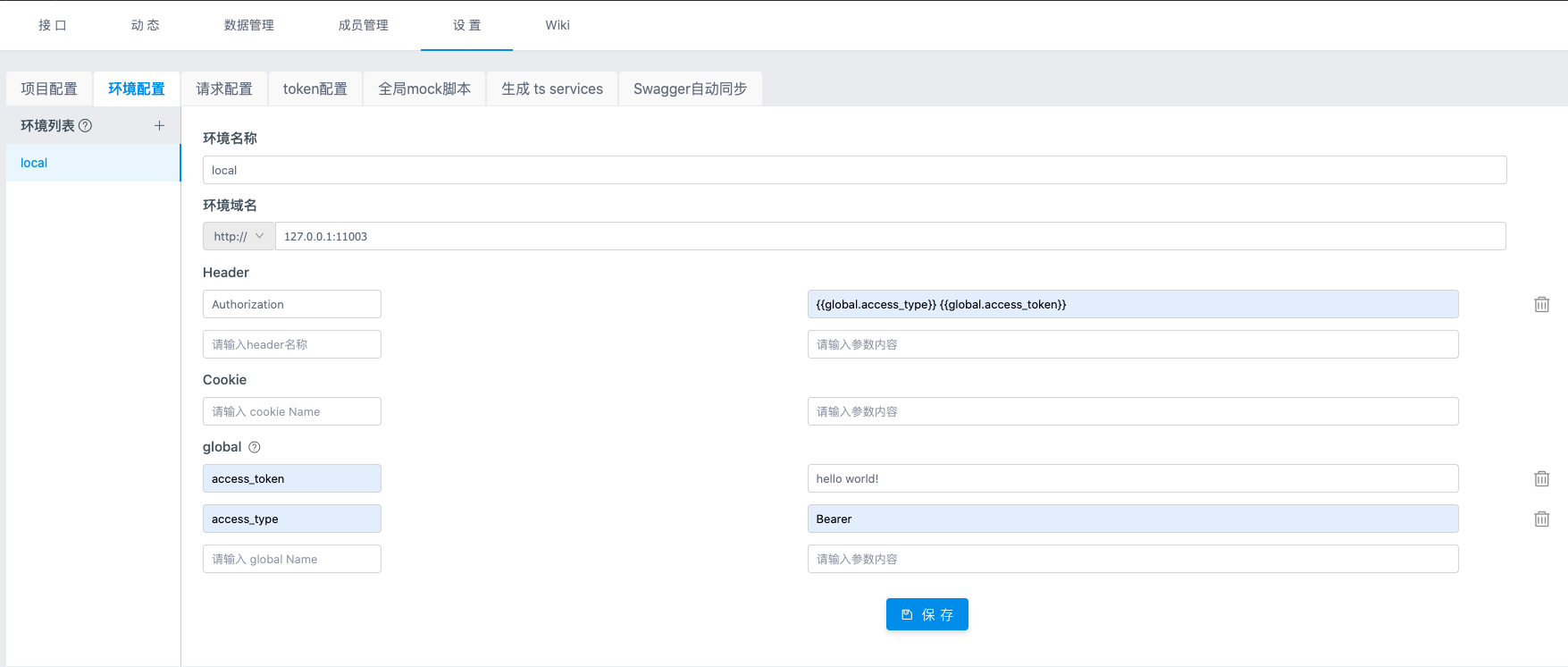The image size is (1568, 667).
Task: Click help icon next to global heading
Action: (255, 447)
